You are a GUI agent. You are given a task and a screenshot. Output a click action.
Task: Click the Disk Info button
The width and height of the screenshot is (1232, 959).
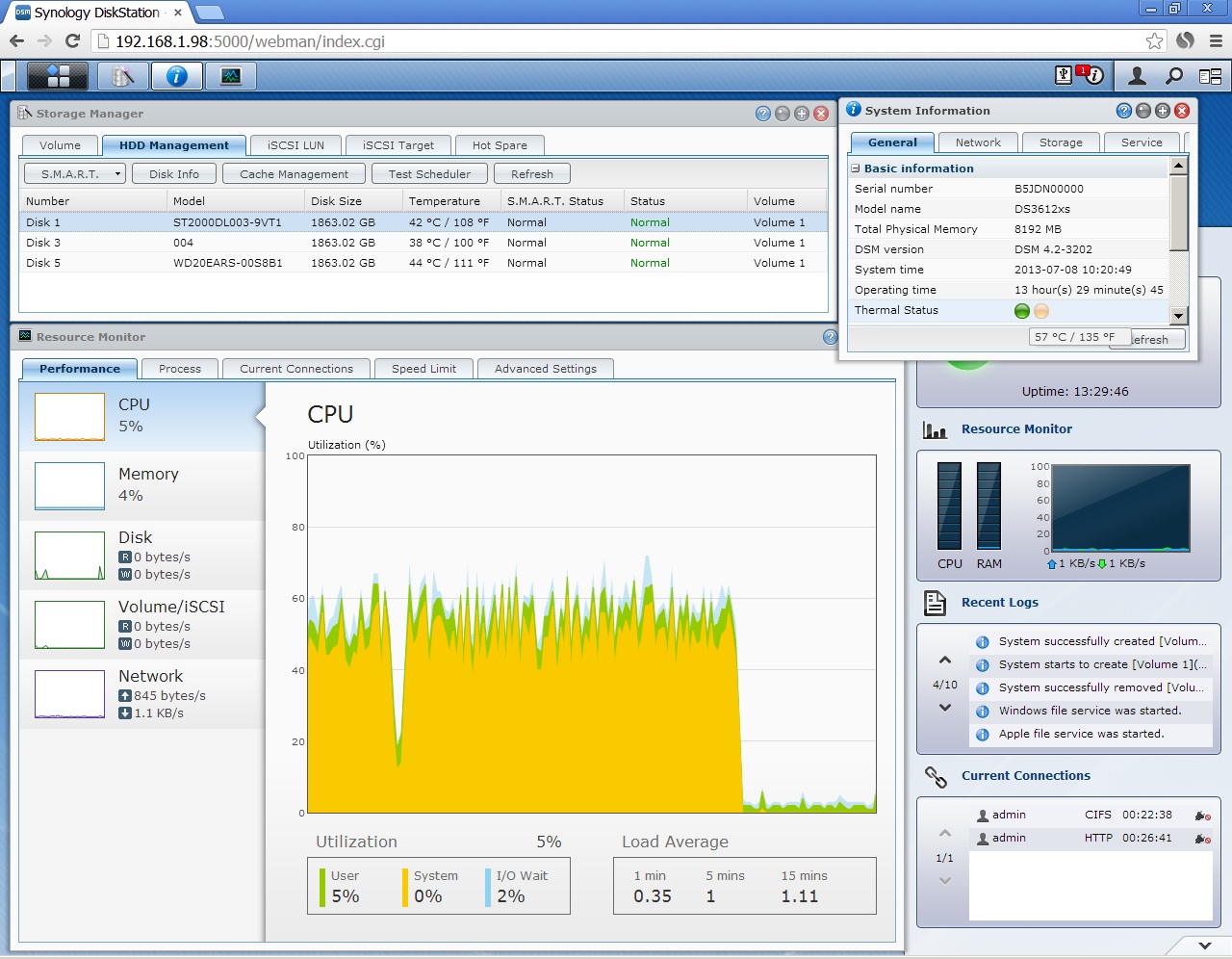pos(174,173)
